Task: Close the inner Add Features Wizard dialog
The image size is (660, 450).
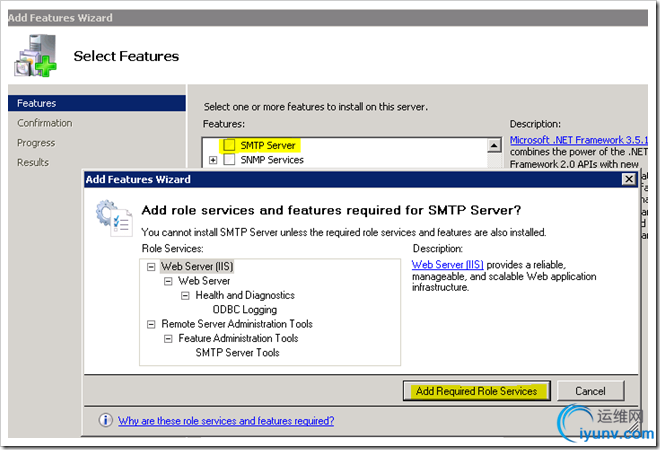Action: tap(628, 179)
